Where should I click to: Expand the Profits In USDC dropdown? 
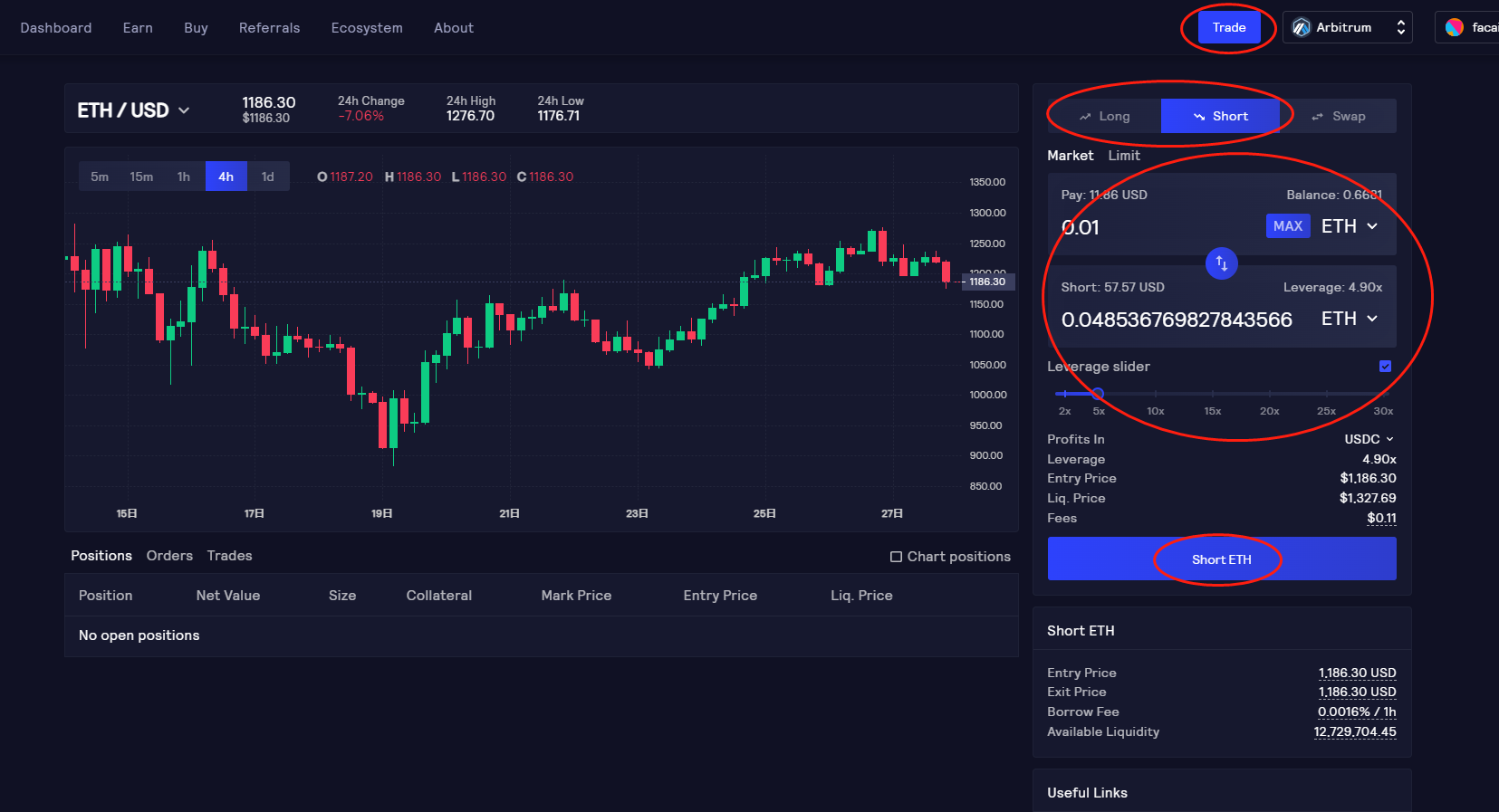tap(1369, 439)
